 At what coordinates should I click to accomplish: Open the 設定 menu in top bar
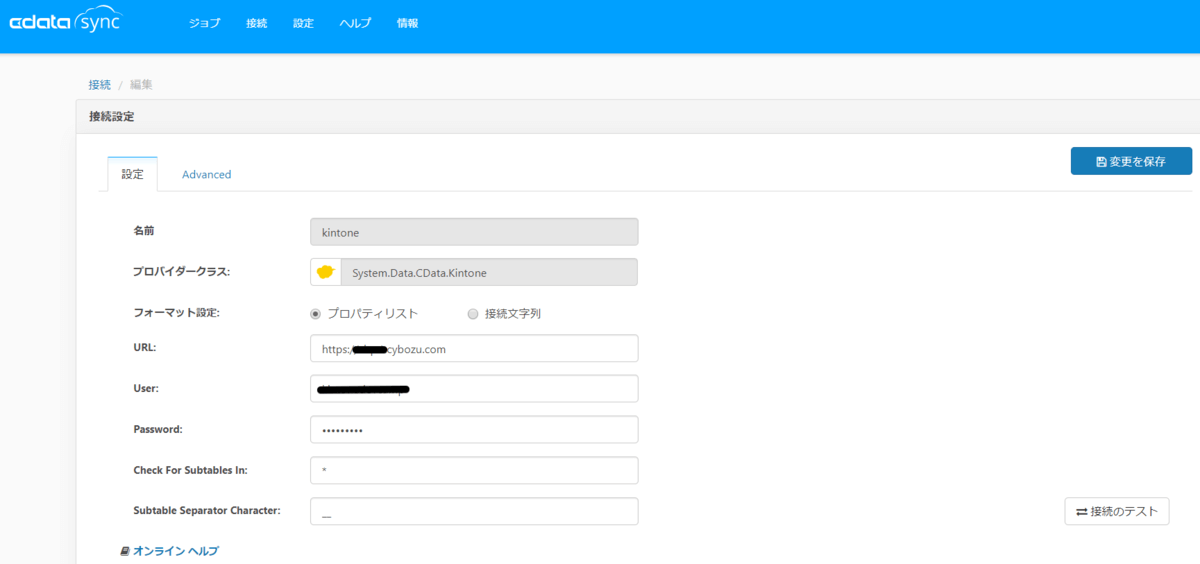(x=303, y=23)
